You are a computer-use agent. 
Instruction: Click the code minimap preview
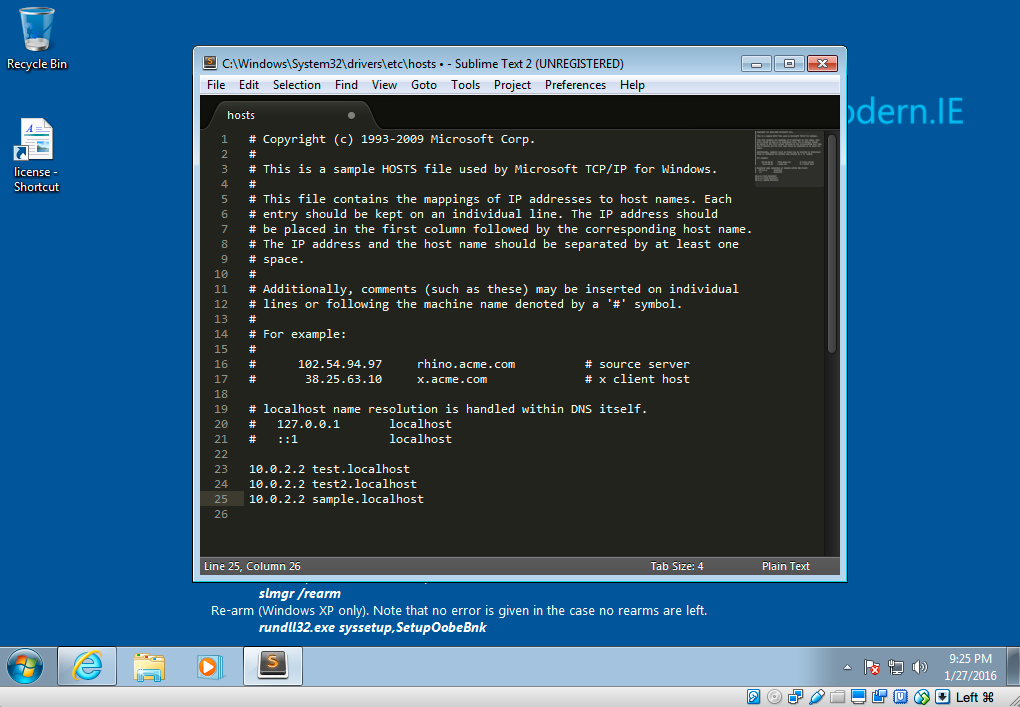(x=789, y=159)
